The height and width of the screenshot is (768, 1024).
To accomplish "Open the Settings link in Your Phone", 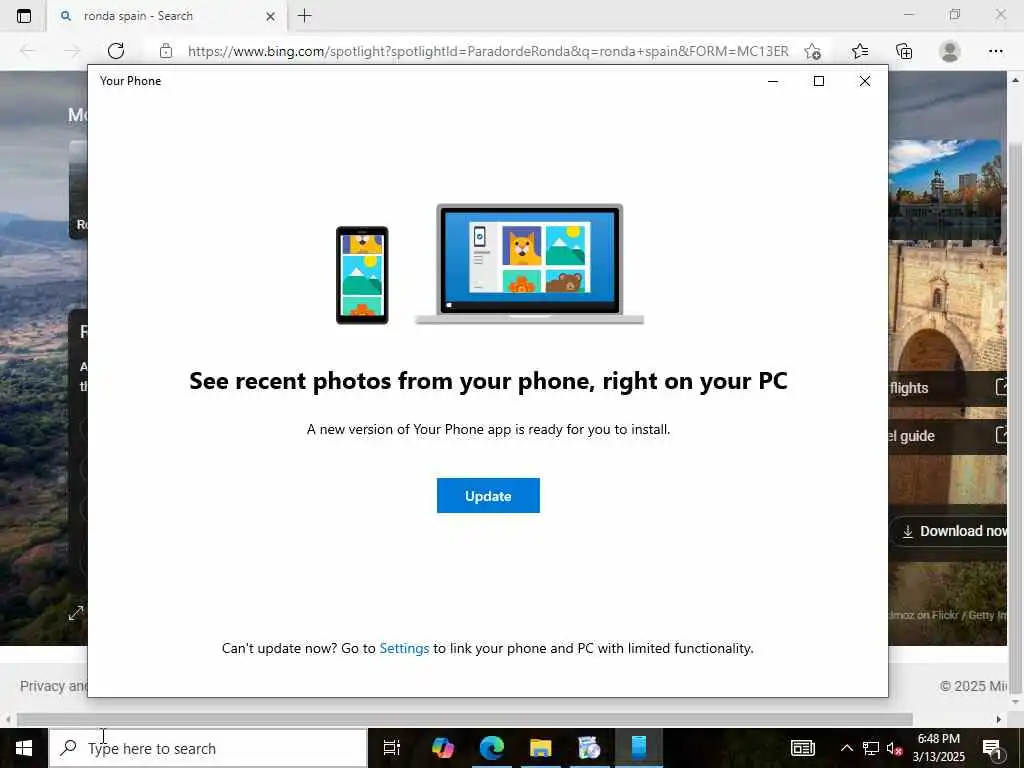I will point(404,648).
